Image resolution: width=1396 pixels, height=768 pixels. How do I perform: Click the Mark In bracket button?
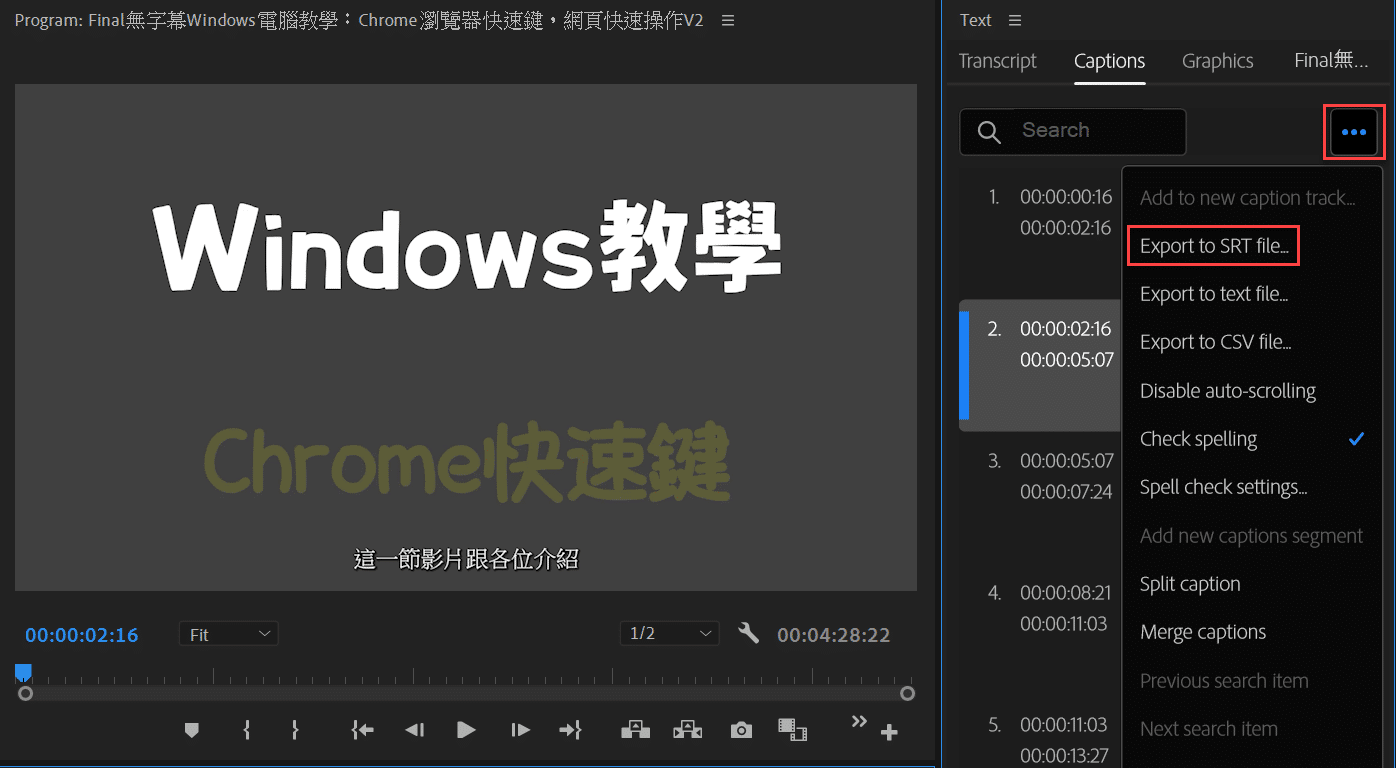tap(246, 731)
